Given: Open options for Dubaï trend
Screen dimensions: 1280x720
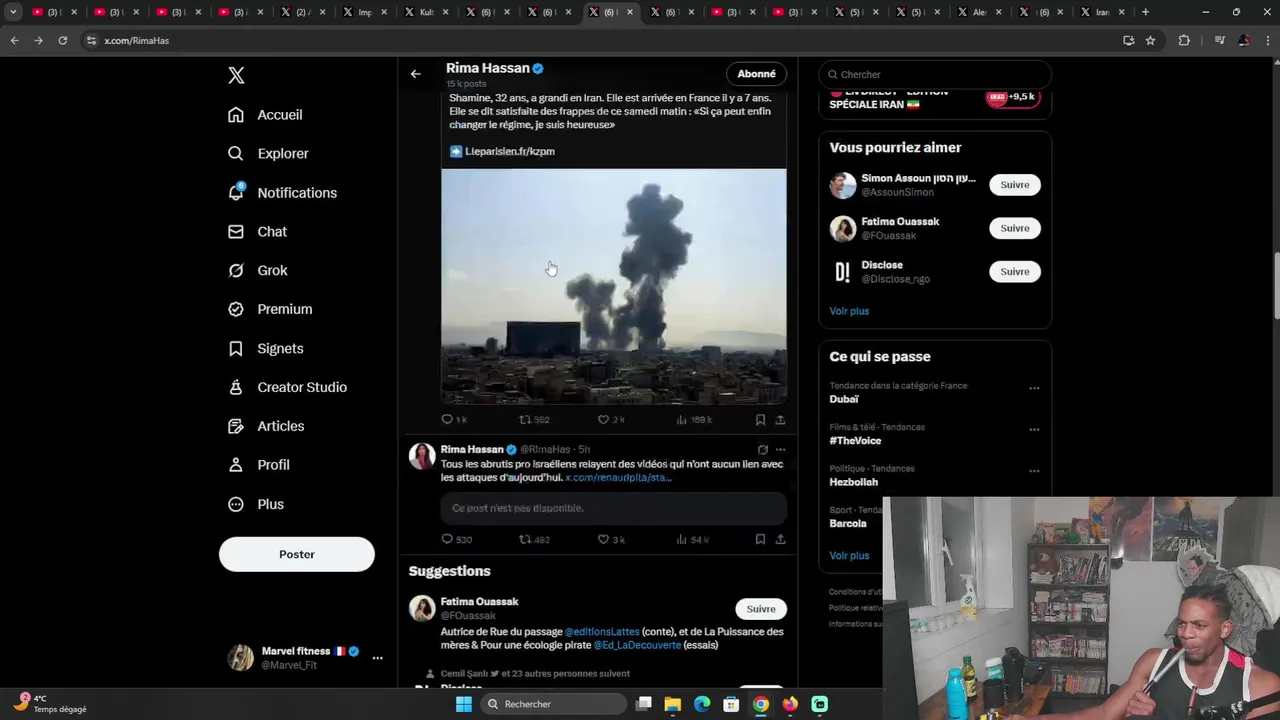Looking at the screenshot, I should click(x=1034, y=389).
